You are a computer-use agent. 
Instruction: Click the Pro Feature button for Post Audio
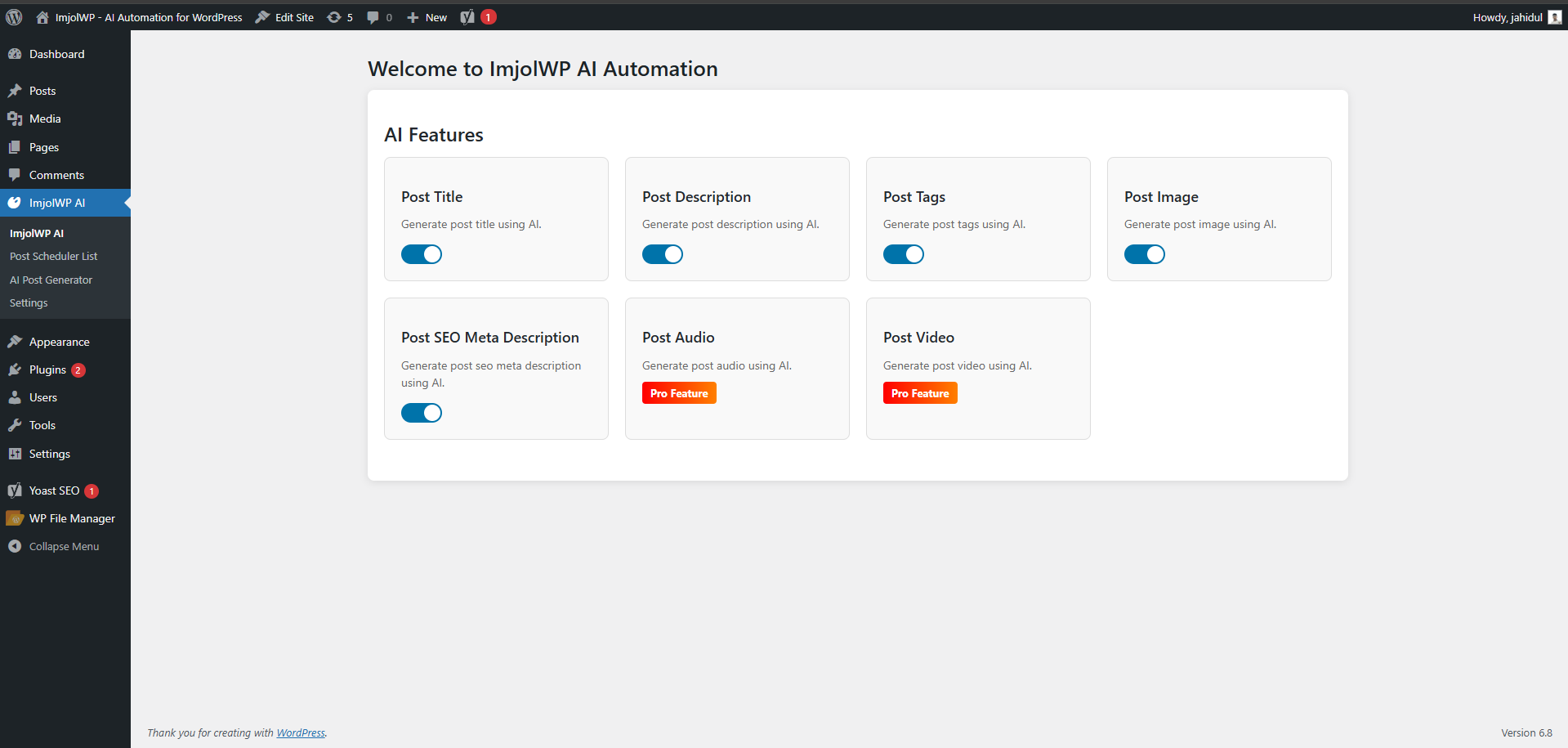pyautogui.click(x=679, y=393)
